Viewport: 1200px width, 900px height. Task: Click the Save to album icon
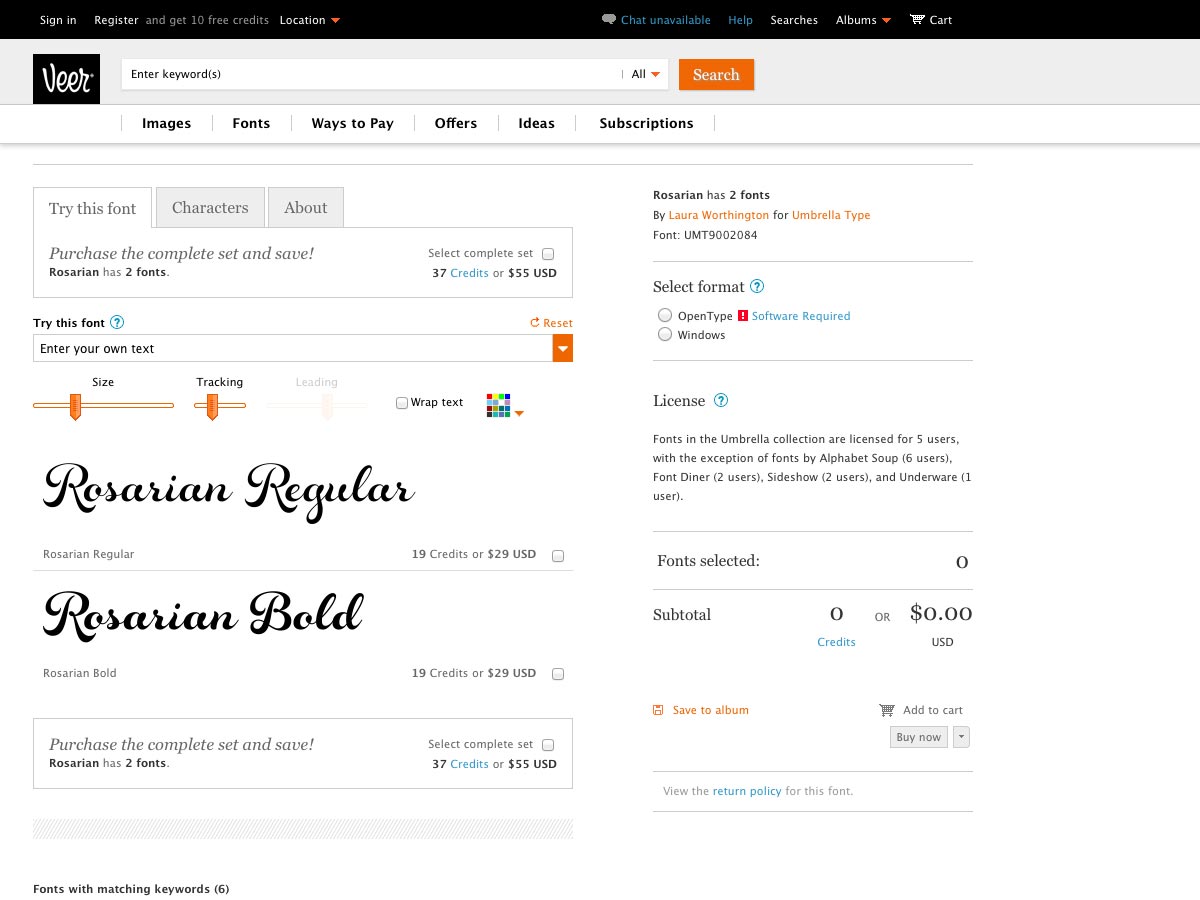pyautogui.click(x=658, y=710)
